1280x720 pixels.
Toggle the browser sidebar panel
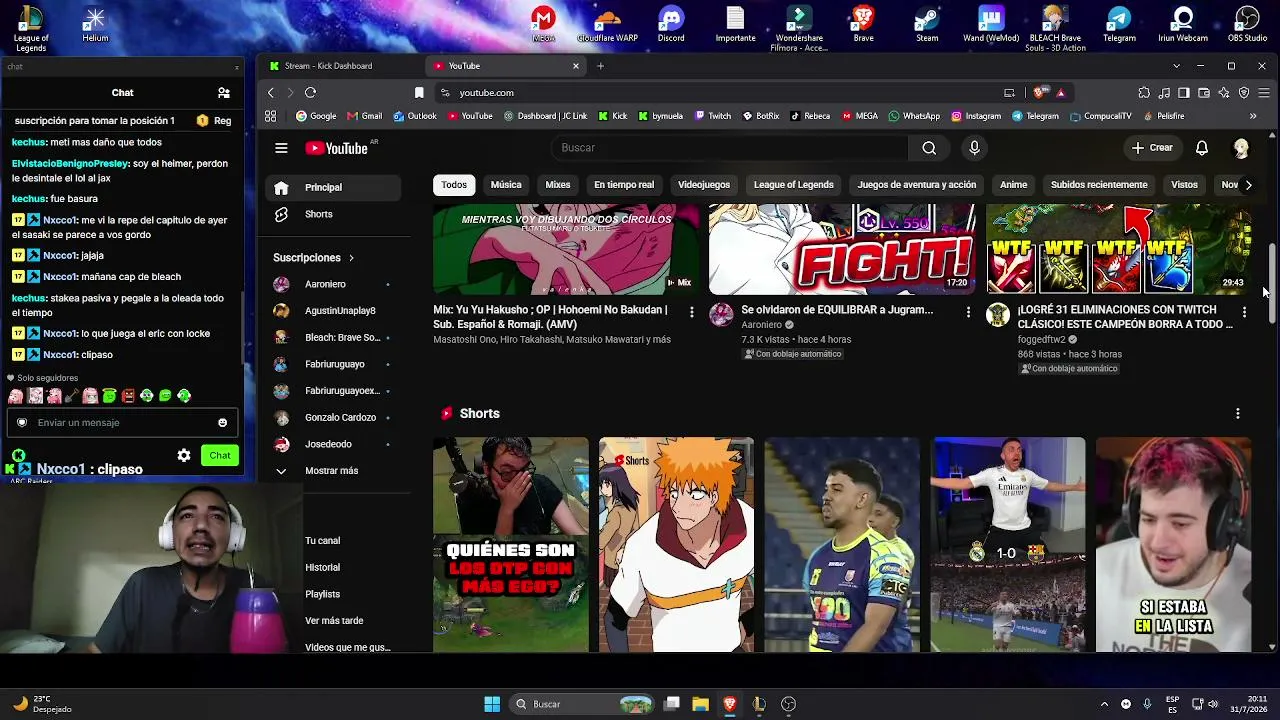point(1184,93)
